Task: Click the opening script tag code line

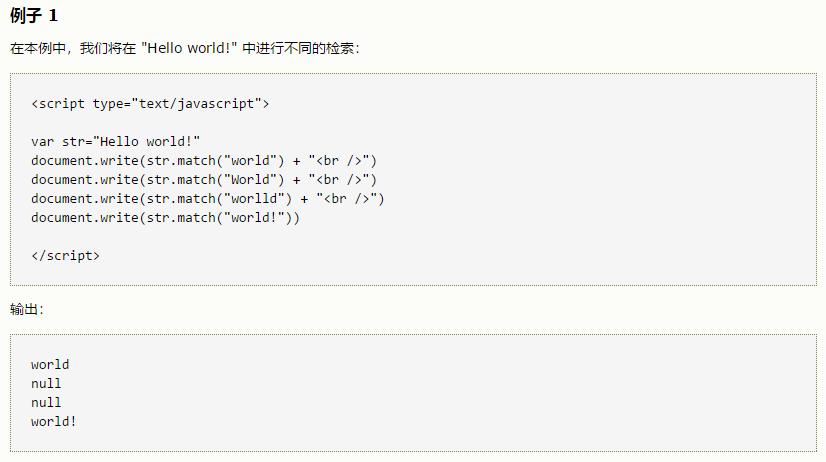Action: 150,103
